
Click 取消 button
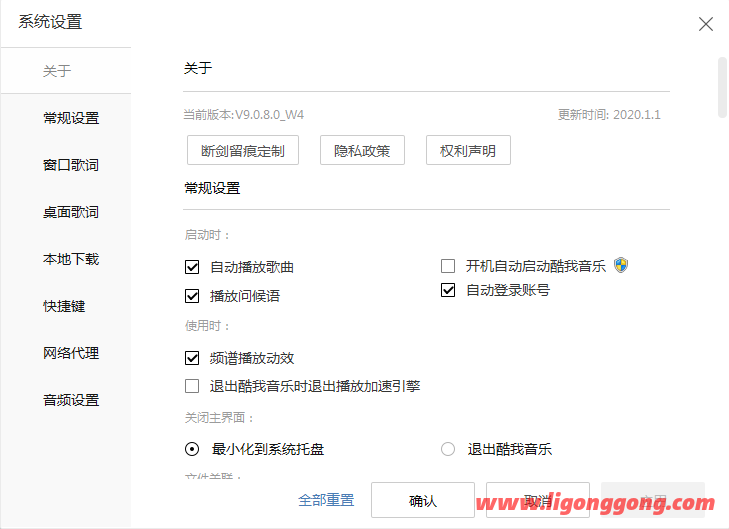538,500
